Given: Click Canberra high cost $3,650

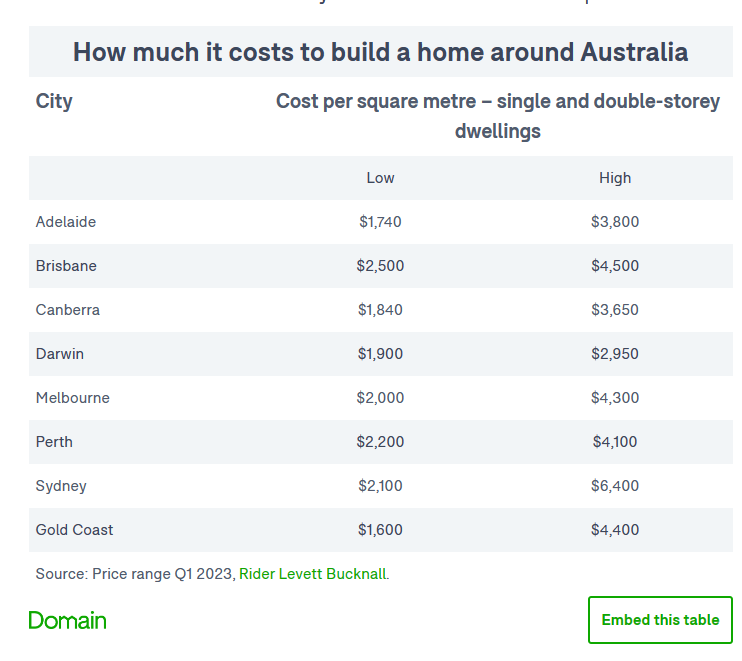Looking at the screenshot, I should point(615,310).
